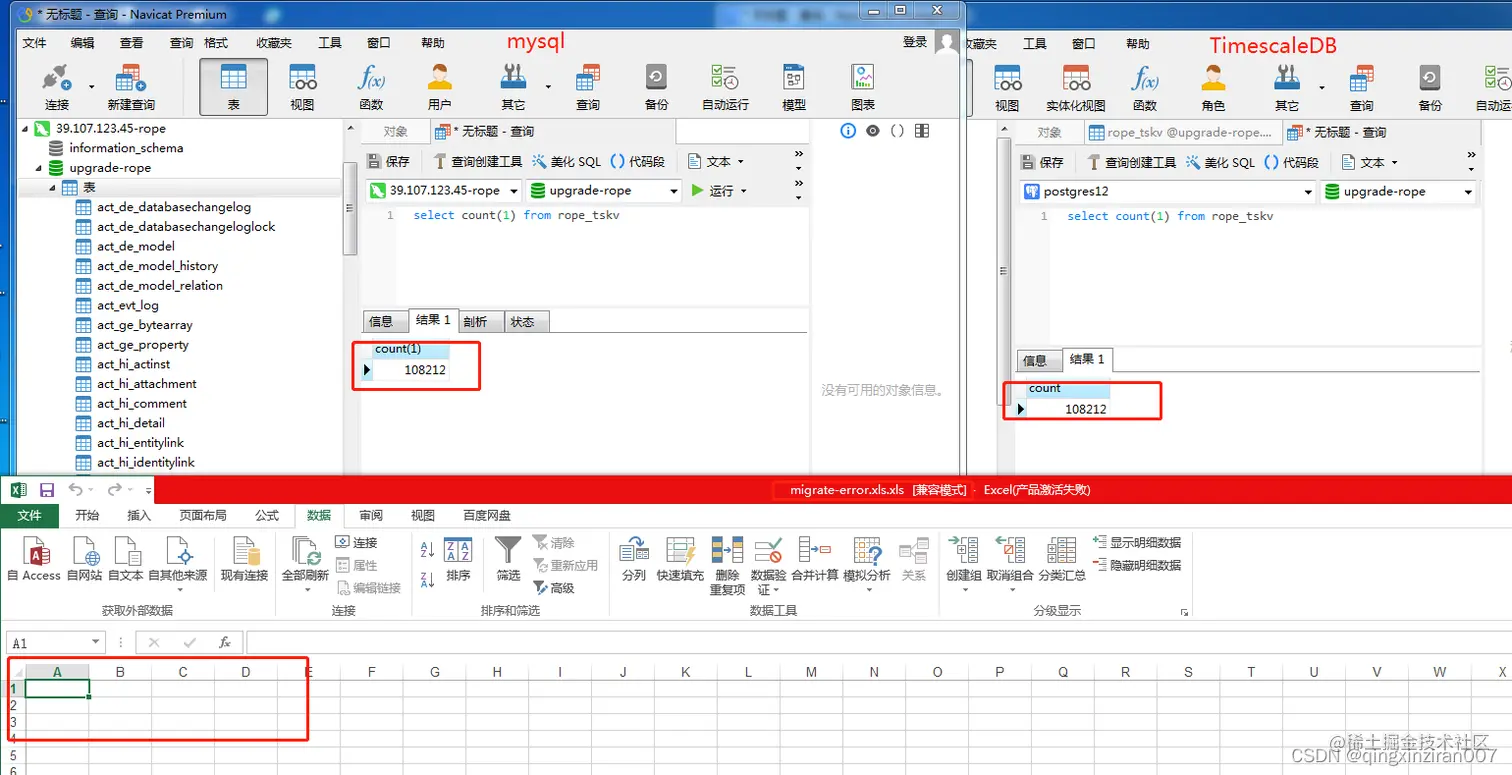The width and height of the screenshot is (1512, 775).
Task: Select act_hi_comment table in tree
Action: [142, 403]
